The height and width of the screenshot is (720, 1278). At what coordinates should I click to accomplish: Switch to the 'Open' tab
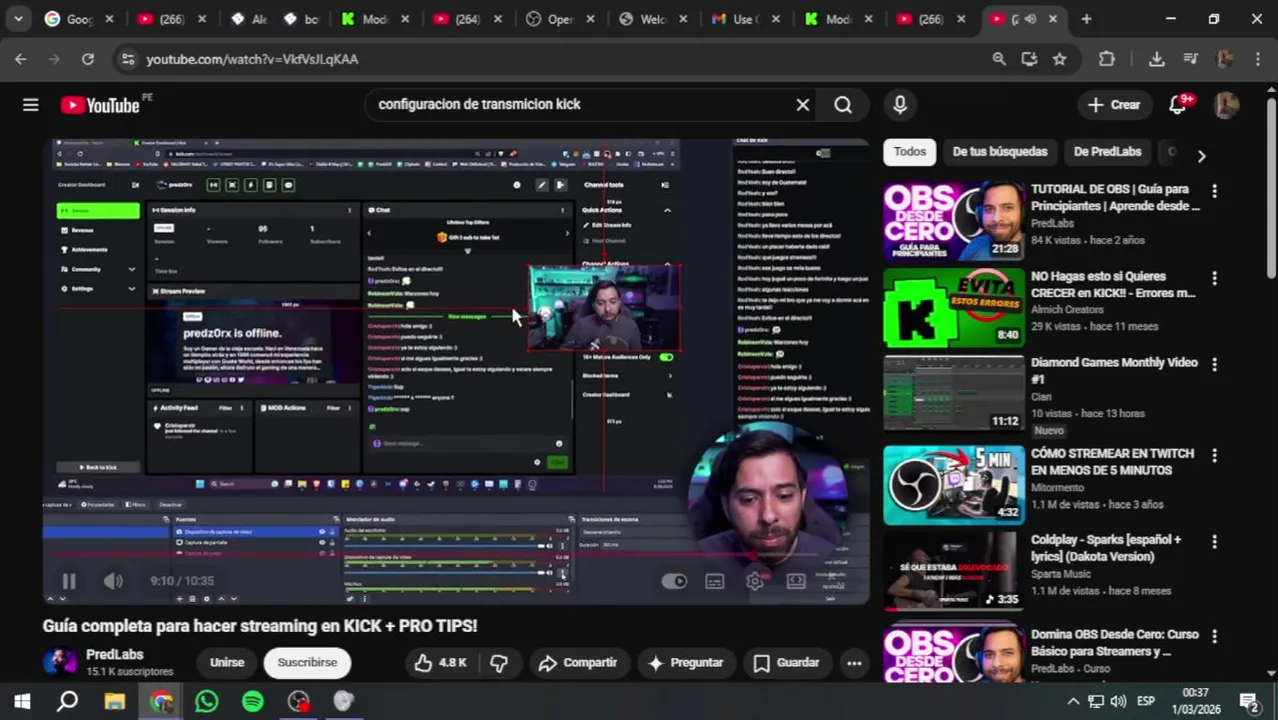coord(561,18)
